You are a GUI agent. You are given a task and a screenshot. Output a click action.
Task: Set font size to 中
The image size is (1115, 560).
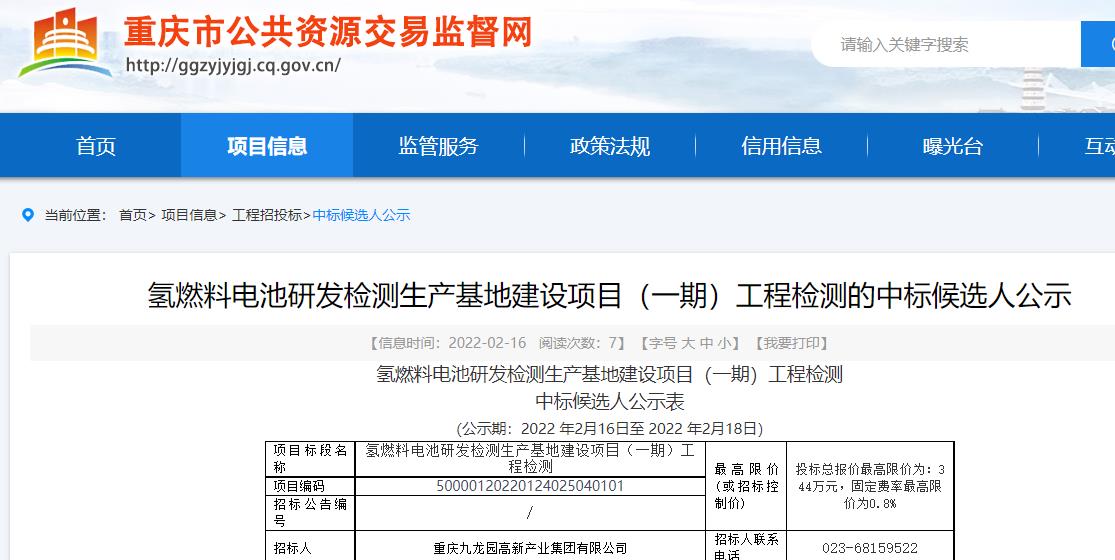point(706,343)
